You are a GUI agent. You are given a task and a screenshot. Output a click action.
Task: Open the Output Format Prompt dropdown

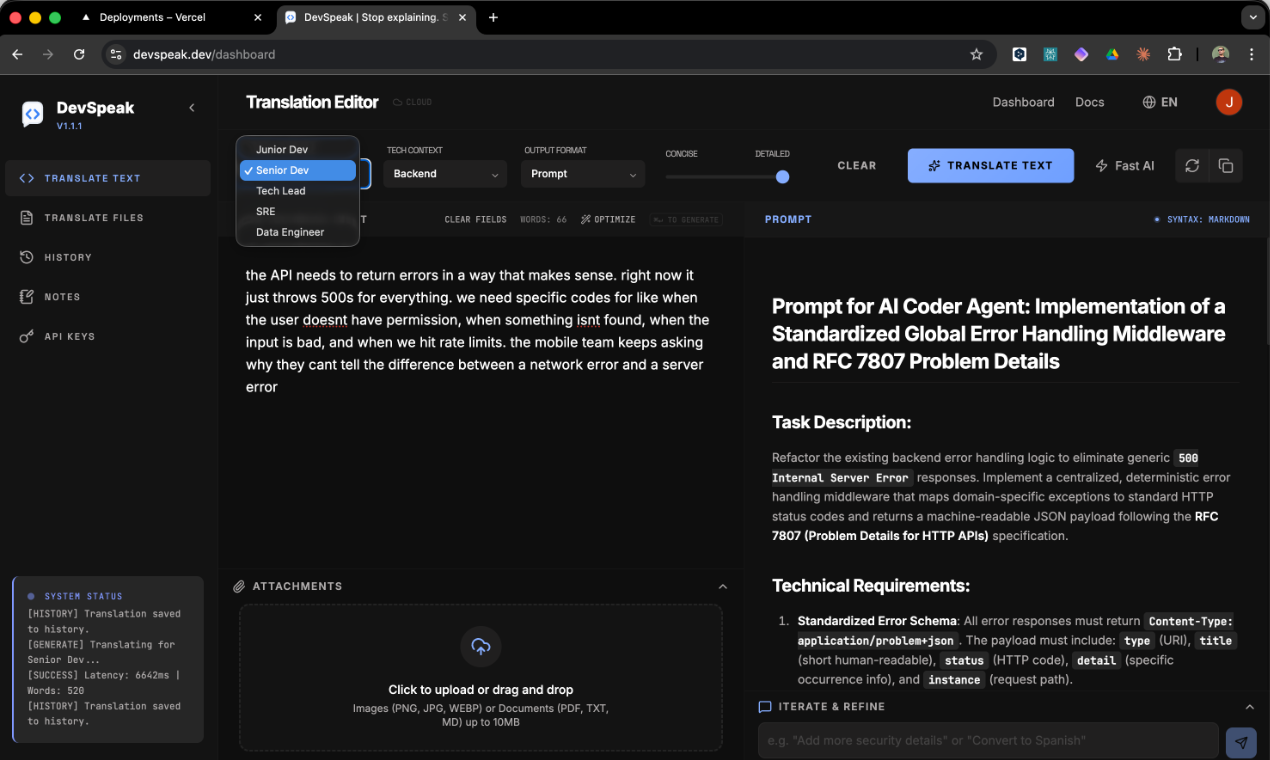[583, 174]
